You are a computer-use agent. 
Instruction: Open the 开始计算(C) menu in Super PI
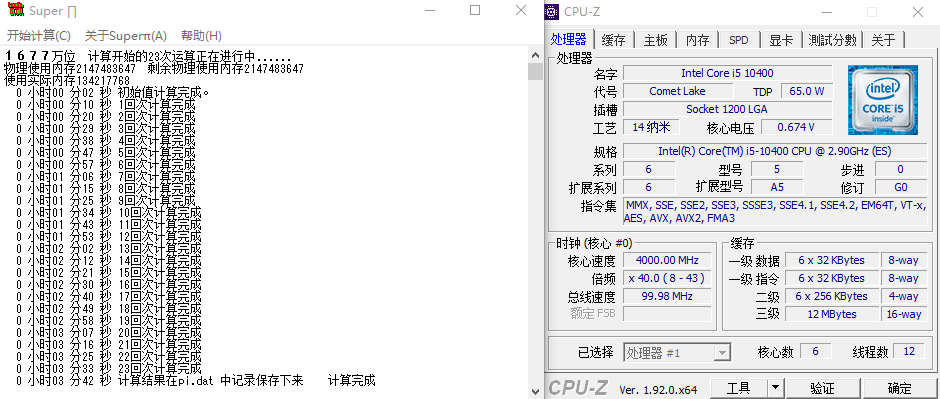(x=38, y=35)
